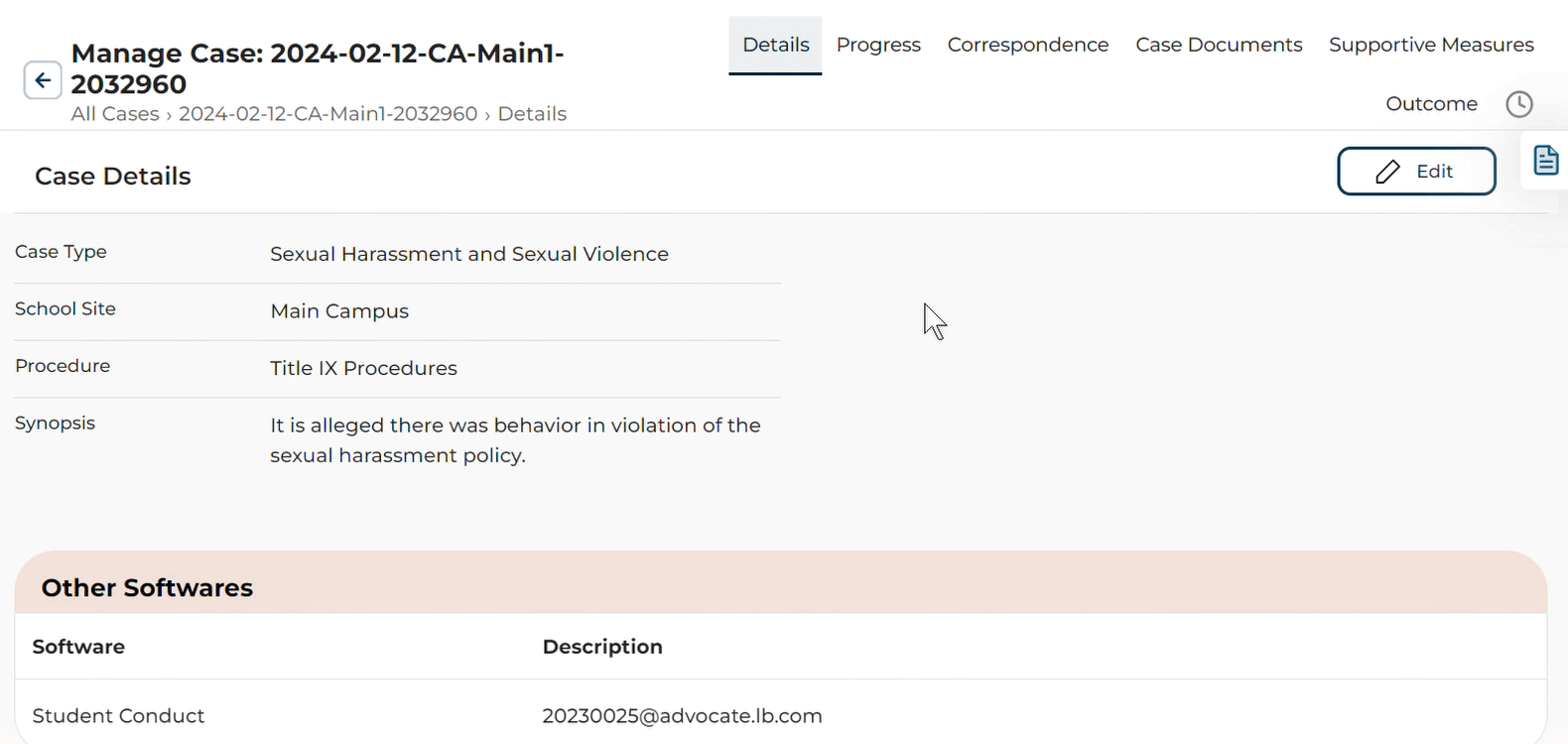This screenshot has width=1568, height=744.
Task: Click the case ID breadcrumb link
Action: coord(327,114)
